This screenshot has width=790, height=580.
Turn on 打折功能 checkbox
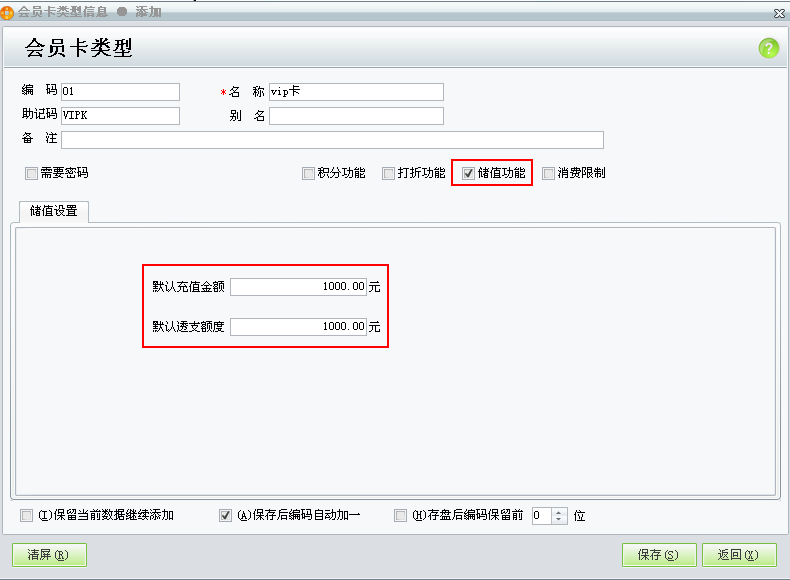point(388,173)
